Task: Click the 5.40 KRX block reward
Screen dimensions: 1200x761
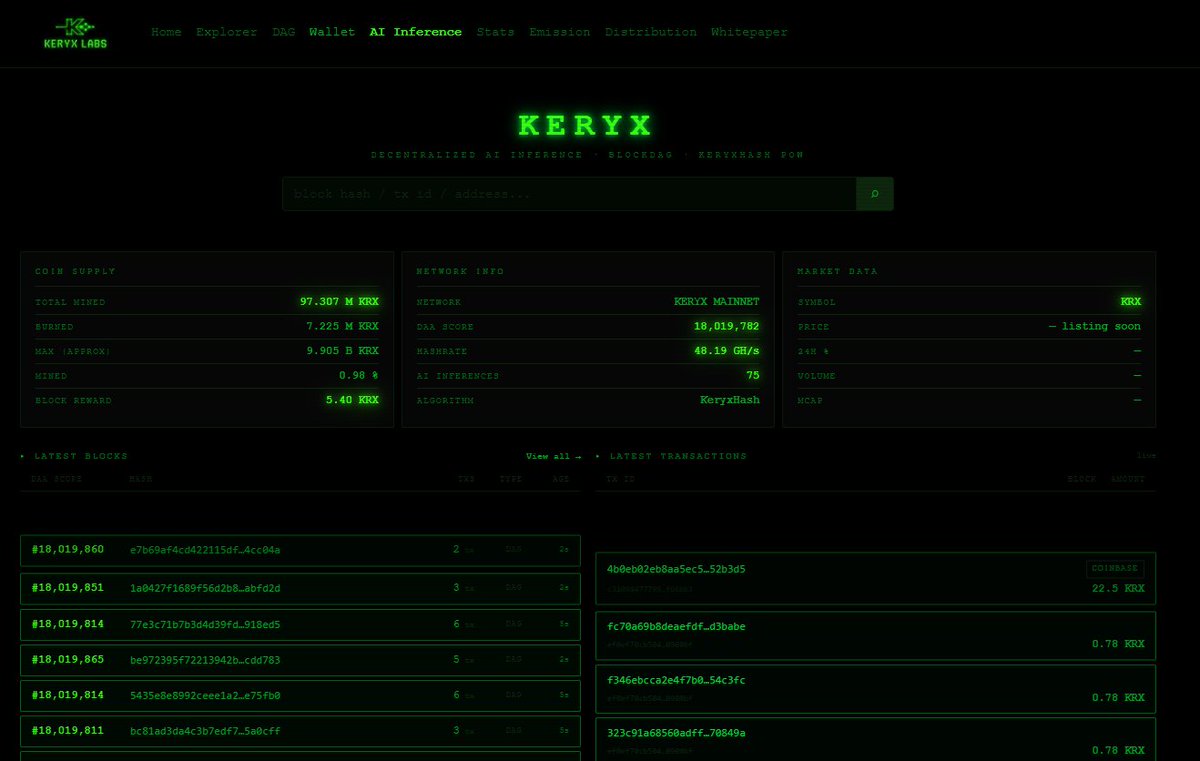Action: pyautogui.click(x=352, y=400)
